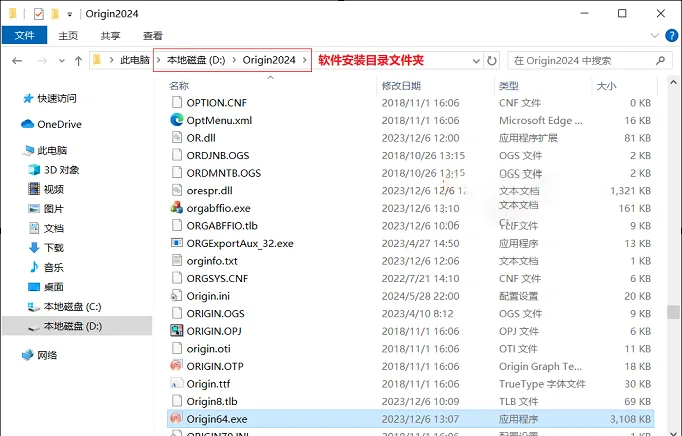Viewport: 682px width, 436px height.
Task: Select the ORGABFFIO.tlb file name
Action: [x=222, y=225]
